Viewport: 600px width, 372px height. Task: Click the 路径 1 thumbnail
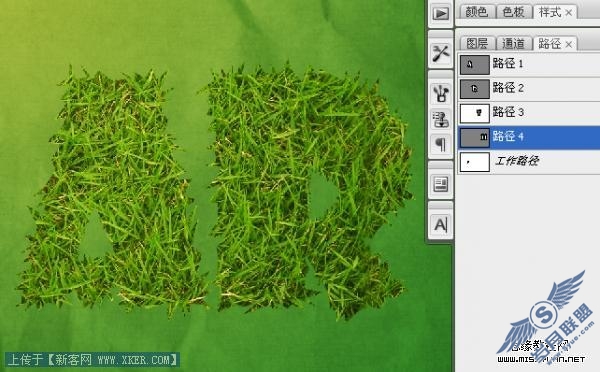pyautogui.click(x=474, y=65)
